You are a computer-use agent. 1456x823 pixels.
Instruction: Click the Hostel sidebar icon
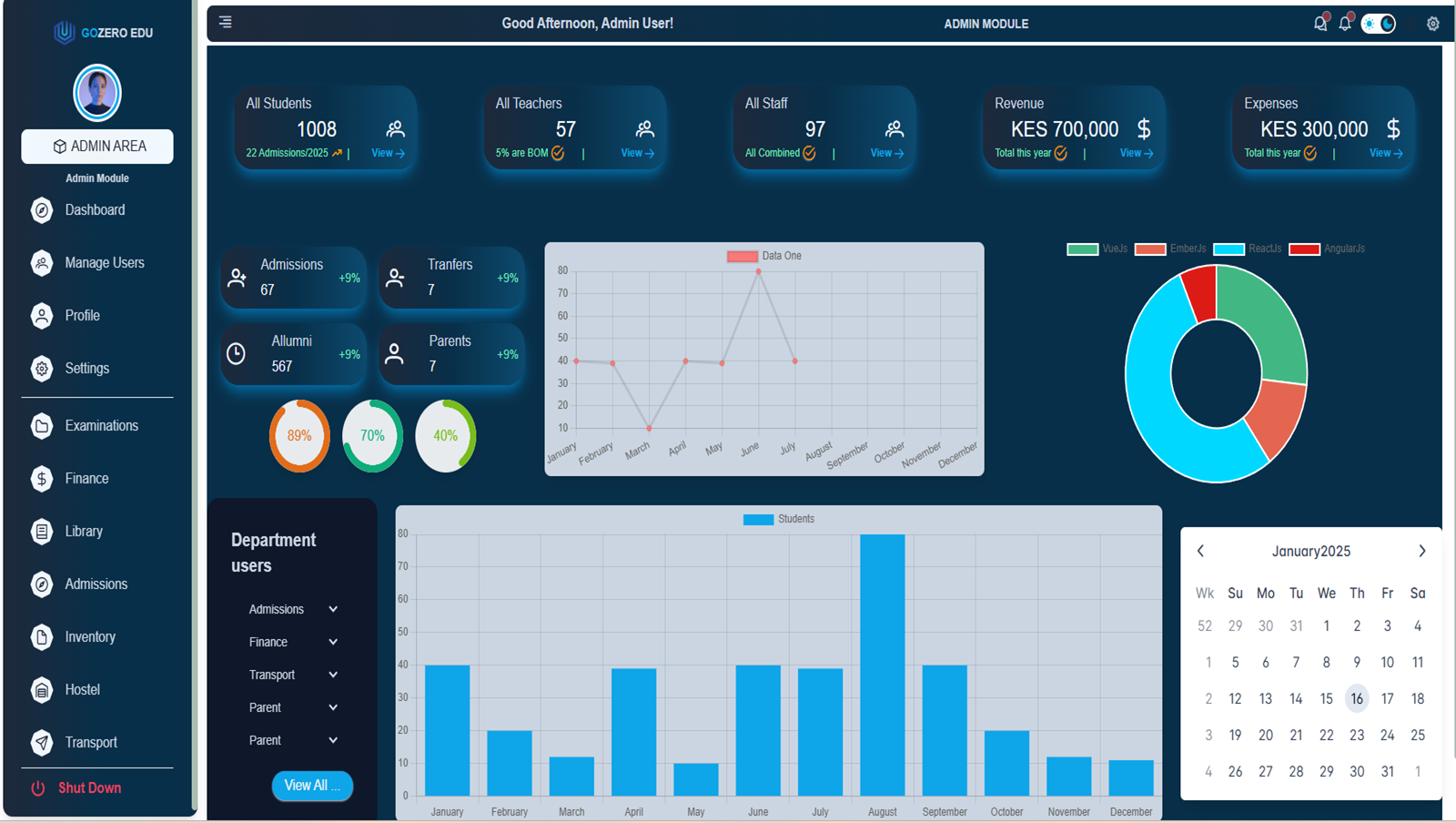pos(42,690)
